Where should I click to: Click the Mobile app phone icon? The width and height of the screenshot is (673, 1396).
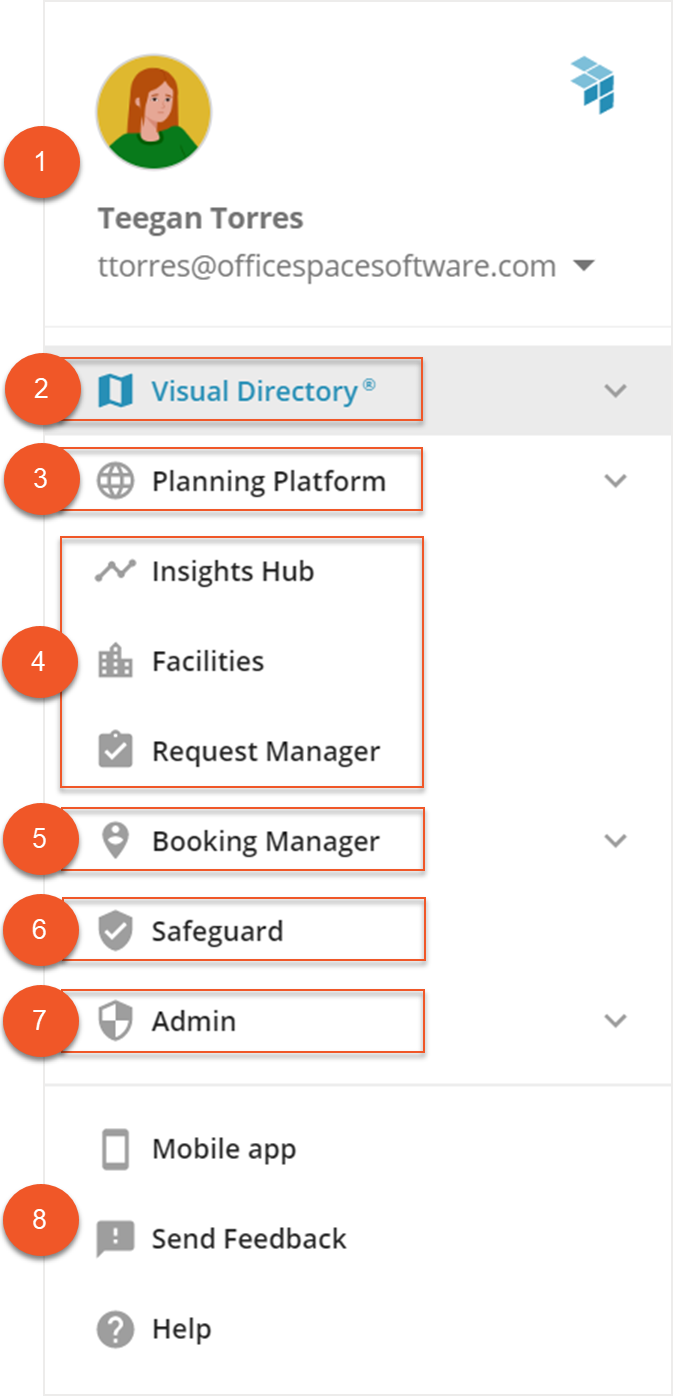click(x=117, y=1148)
